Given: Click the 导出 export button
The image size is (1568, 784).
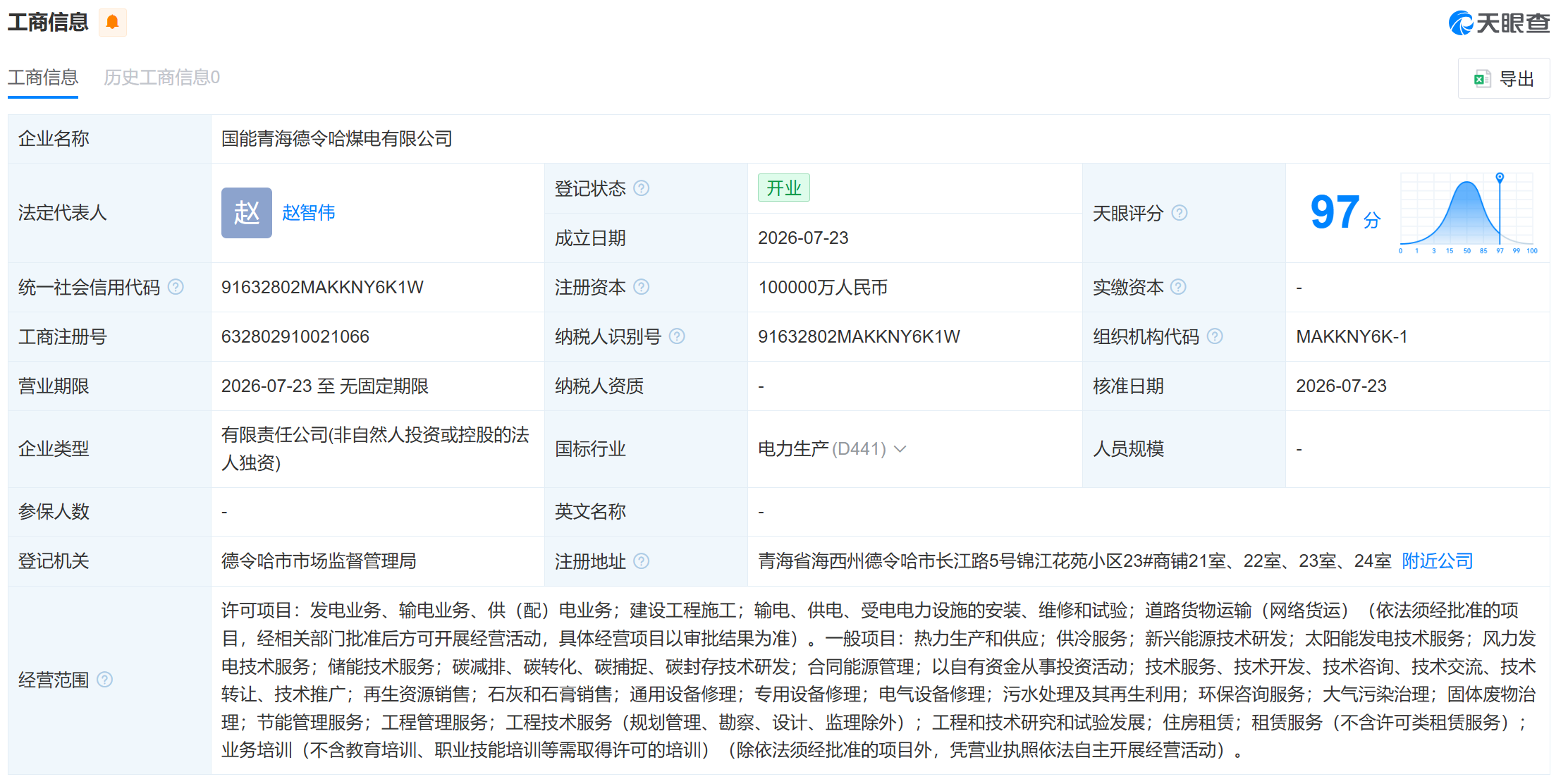Looking at the screenshot, I should click(1504, 78).
